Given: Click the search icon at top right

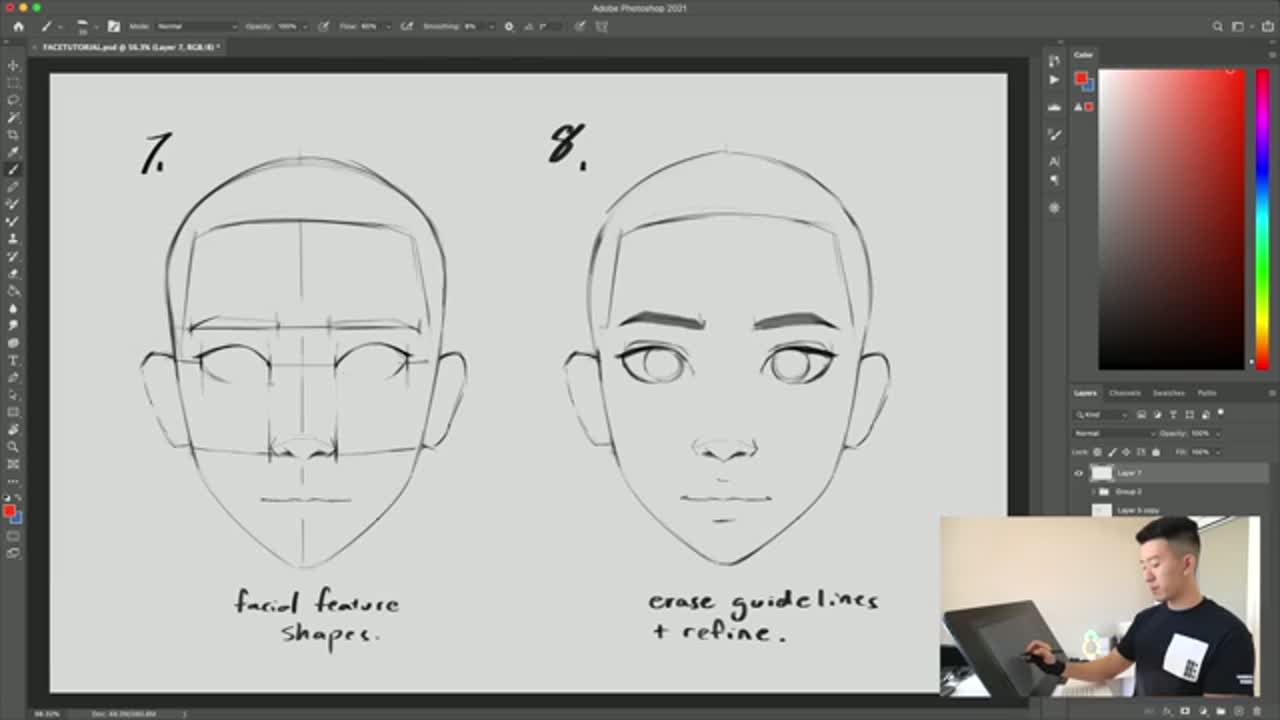Looking at the screenshot, I should pos(1217,27).
